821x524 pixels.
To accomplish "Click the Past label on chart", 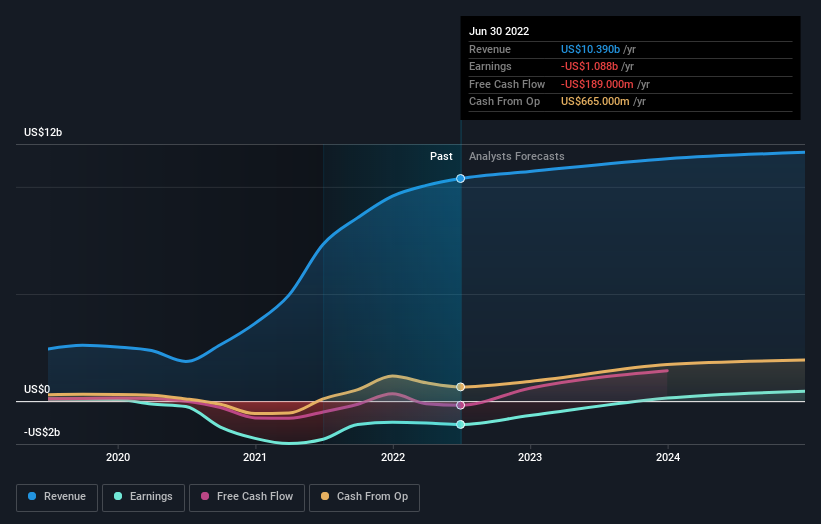I will (441, 157).
